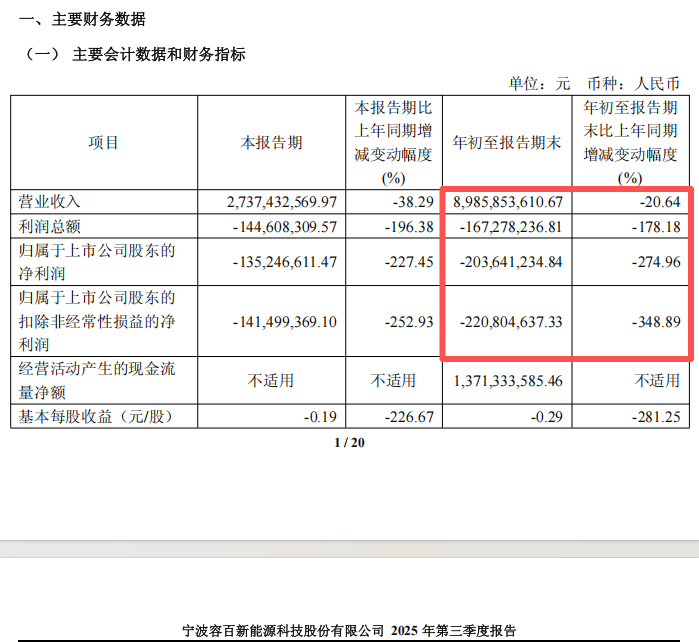Viewport: 699px width, 642px height.
Task: Click the page number 1 / 20
Action: [x=350, y=442]
